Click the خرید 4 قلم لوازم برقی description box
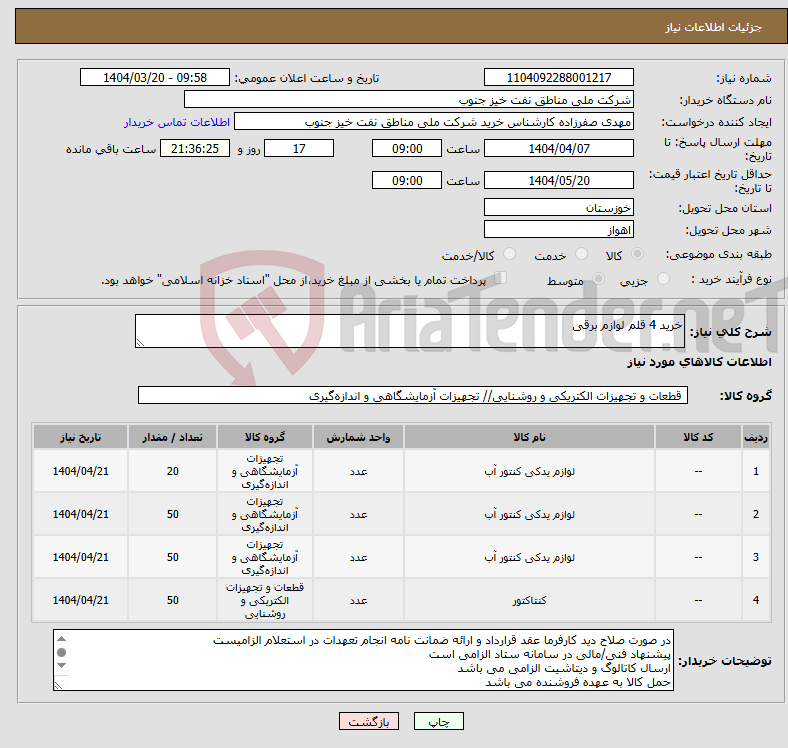The image size is (788, 748). click(410, 331)
